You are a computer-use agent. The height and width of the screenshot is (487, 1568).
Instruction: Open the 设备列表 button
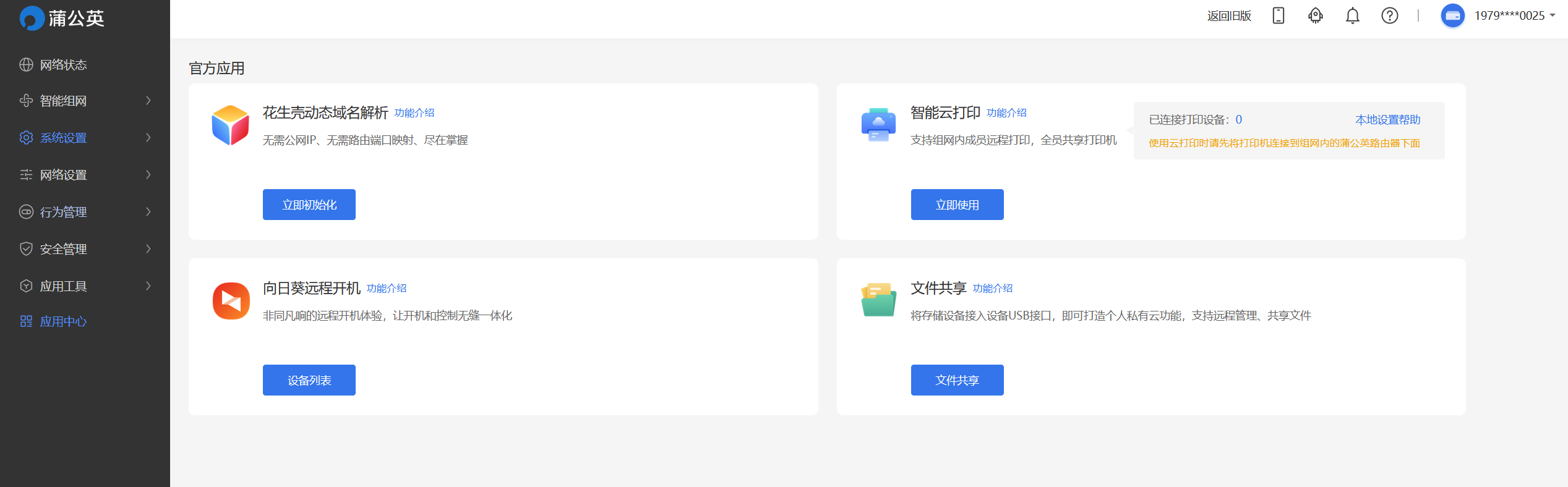coord(309,380)
